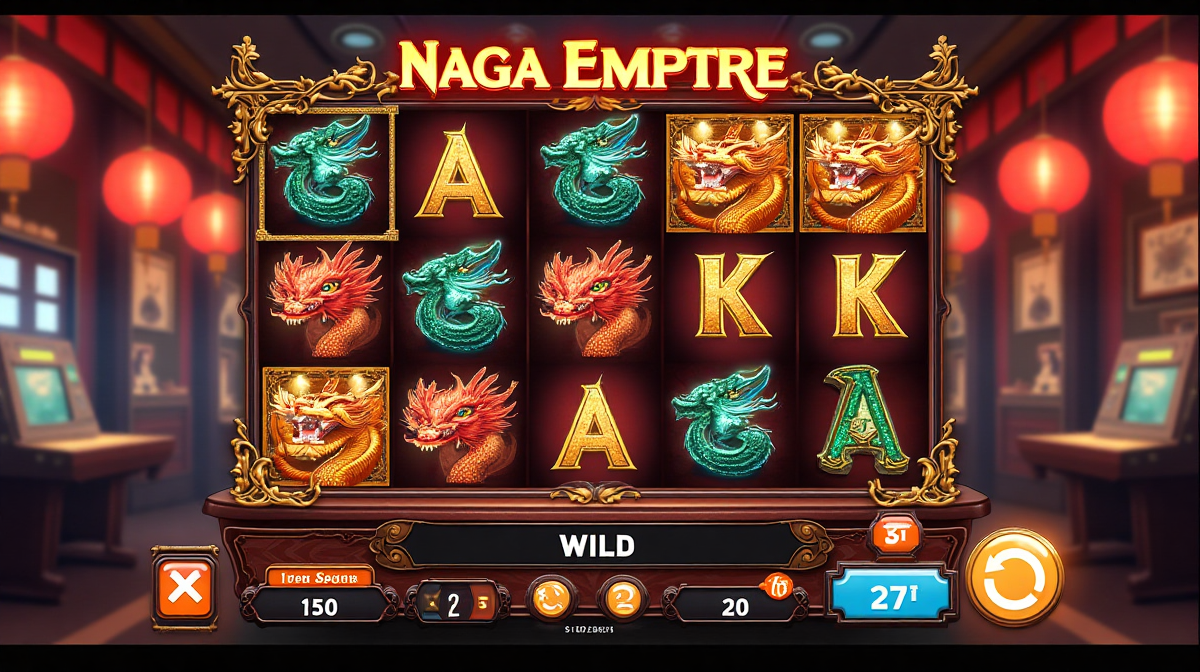Adjust the 2 multiplier stepper control
Screen dimensions: 1200x672
pyautogui.click(x=457, y=603)
